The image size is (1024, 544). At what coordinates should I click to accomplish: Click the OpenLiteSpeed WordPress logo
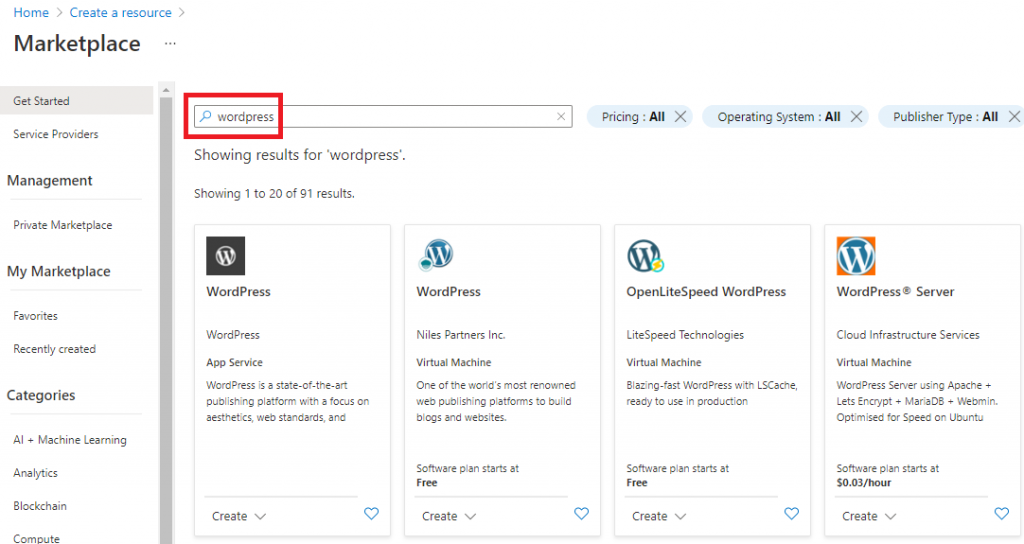tap(645, 255)
